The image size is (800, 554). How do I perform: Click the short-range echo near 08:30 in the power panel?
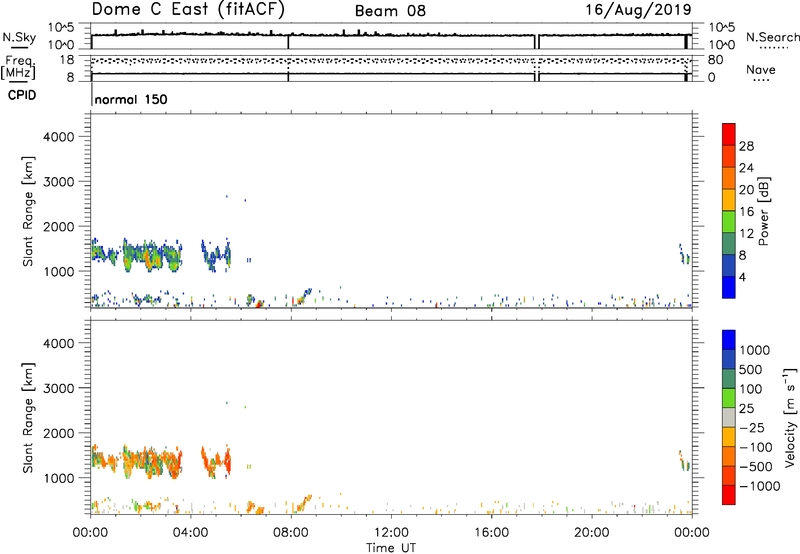coord(303,296)
